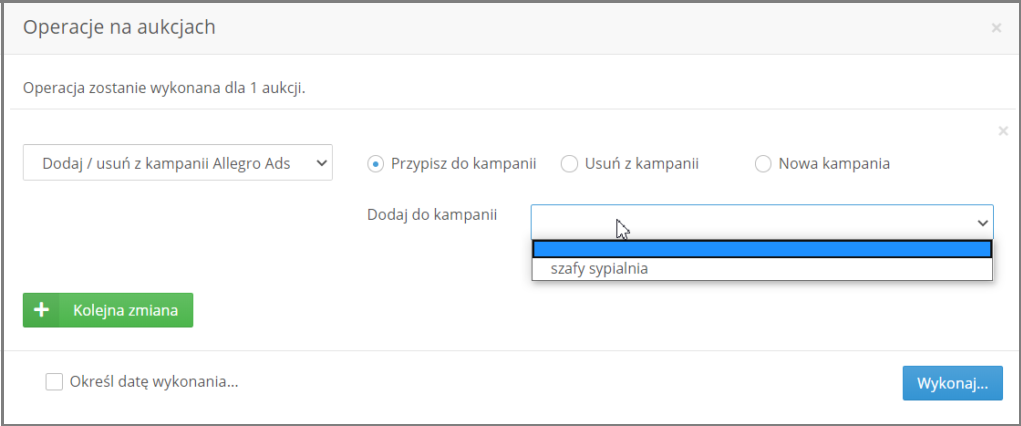Select the Przypisz do kampanii radio button

375,164
